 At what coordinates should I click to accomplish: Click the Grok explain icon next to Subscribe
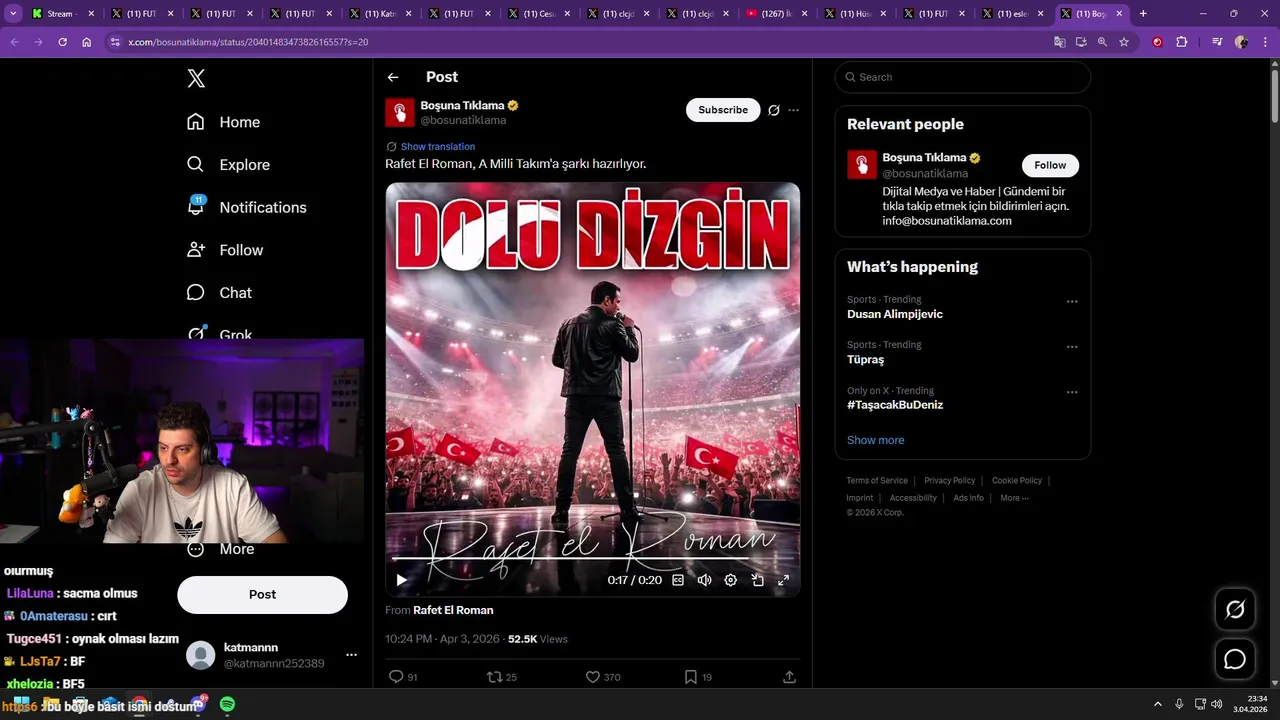pyautogui.click(x=773, y=110)
